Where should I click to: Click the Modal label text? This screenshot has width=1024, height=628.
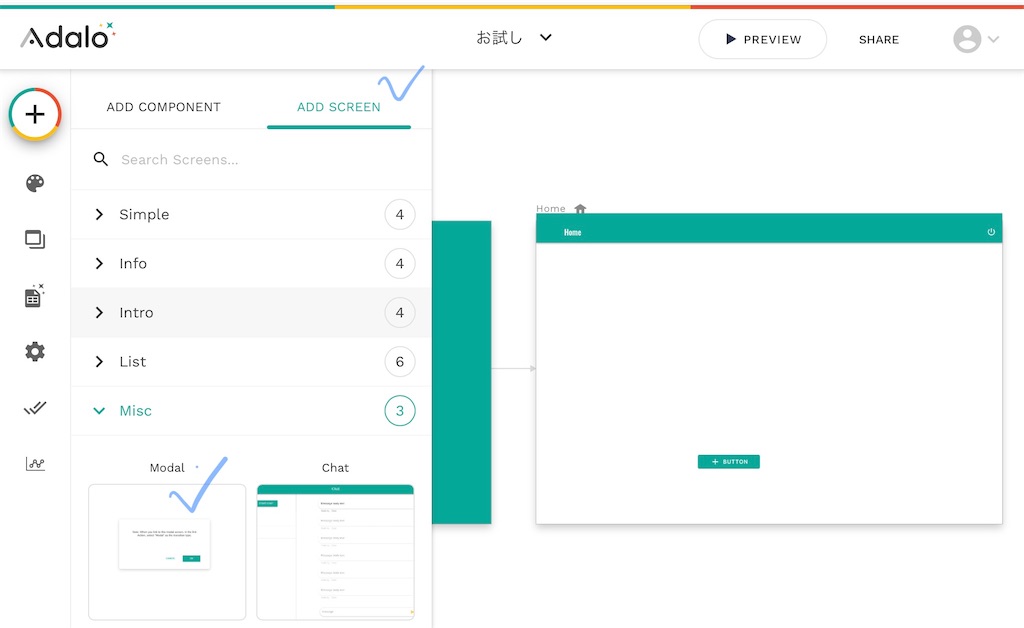click(x=167, y=467)
